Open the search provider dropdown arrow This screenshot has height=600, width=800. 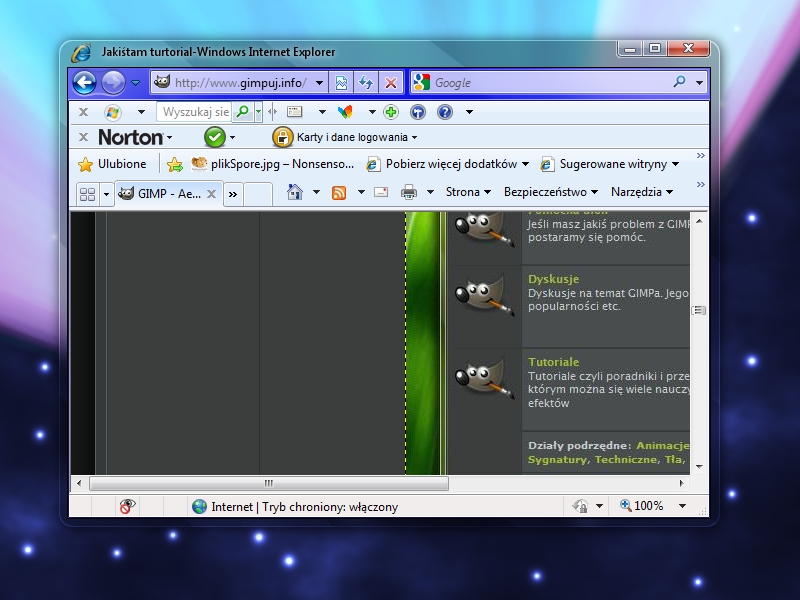[x=699, y=83]
